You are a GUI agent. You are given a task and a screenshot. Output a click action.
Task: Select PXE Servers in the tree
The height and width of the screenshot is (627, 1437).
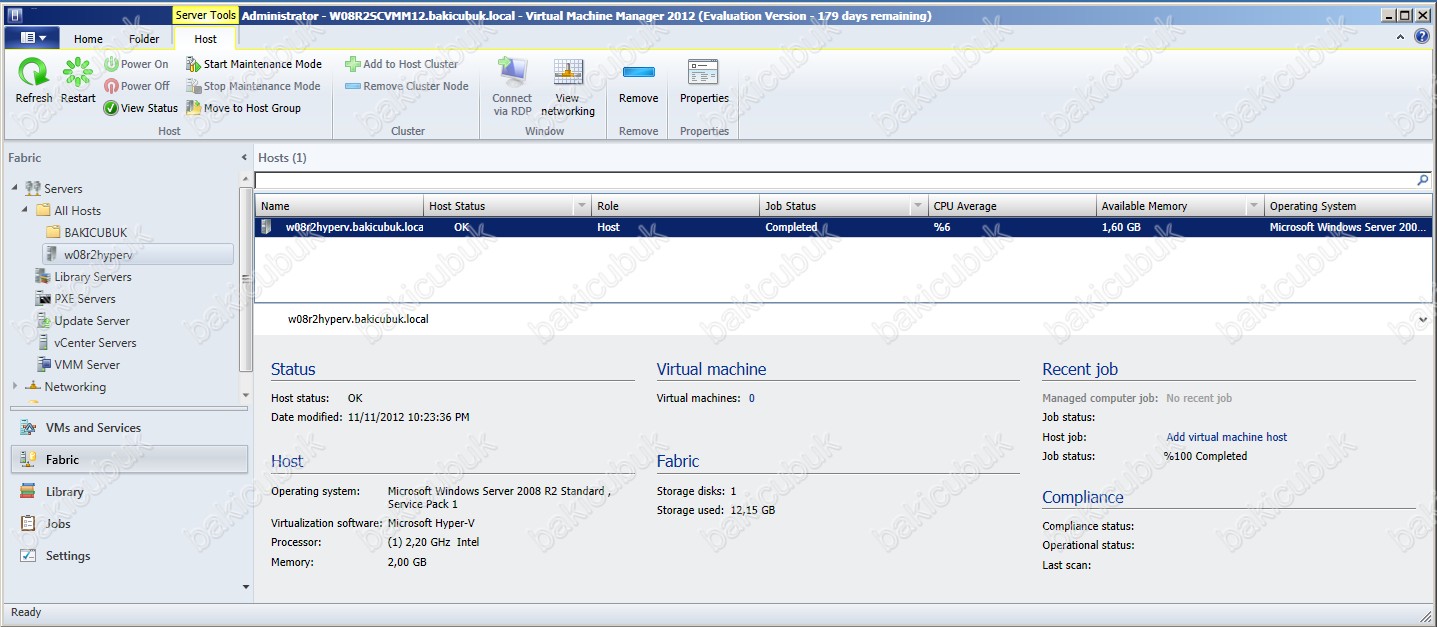click(76, 299)
